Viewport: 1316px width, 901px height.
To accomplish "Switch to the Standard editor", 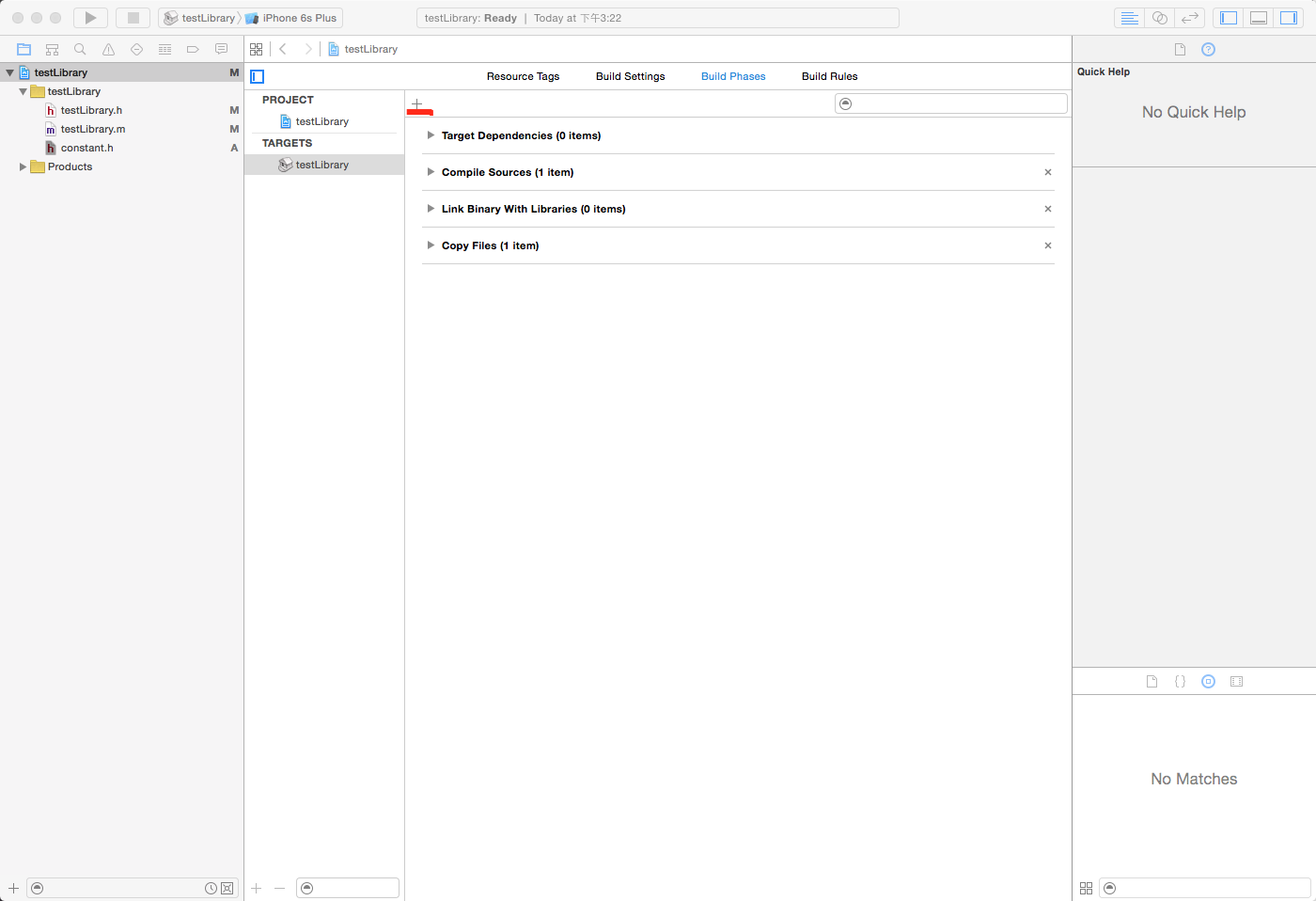I will 1130,18.
